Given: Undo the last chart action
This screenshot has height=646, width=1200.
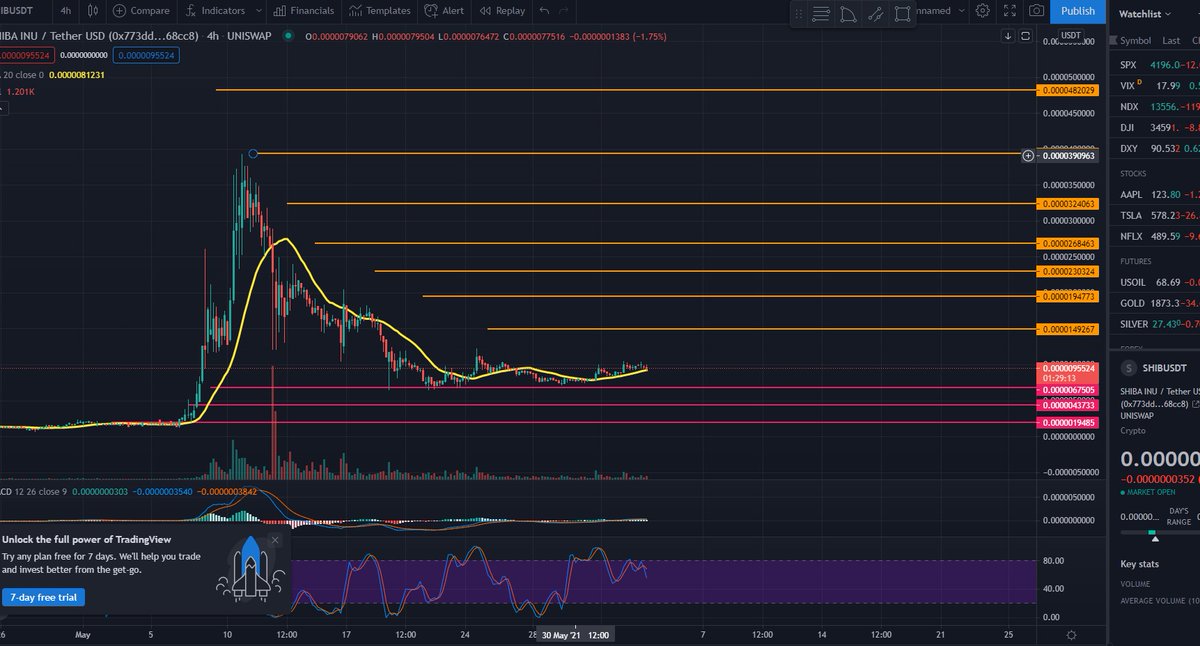Looking at the screenshot, I should click(x=544, y=11).
